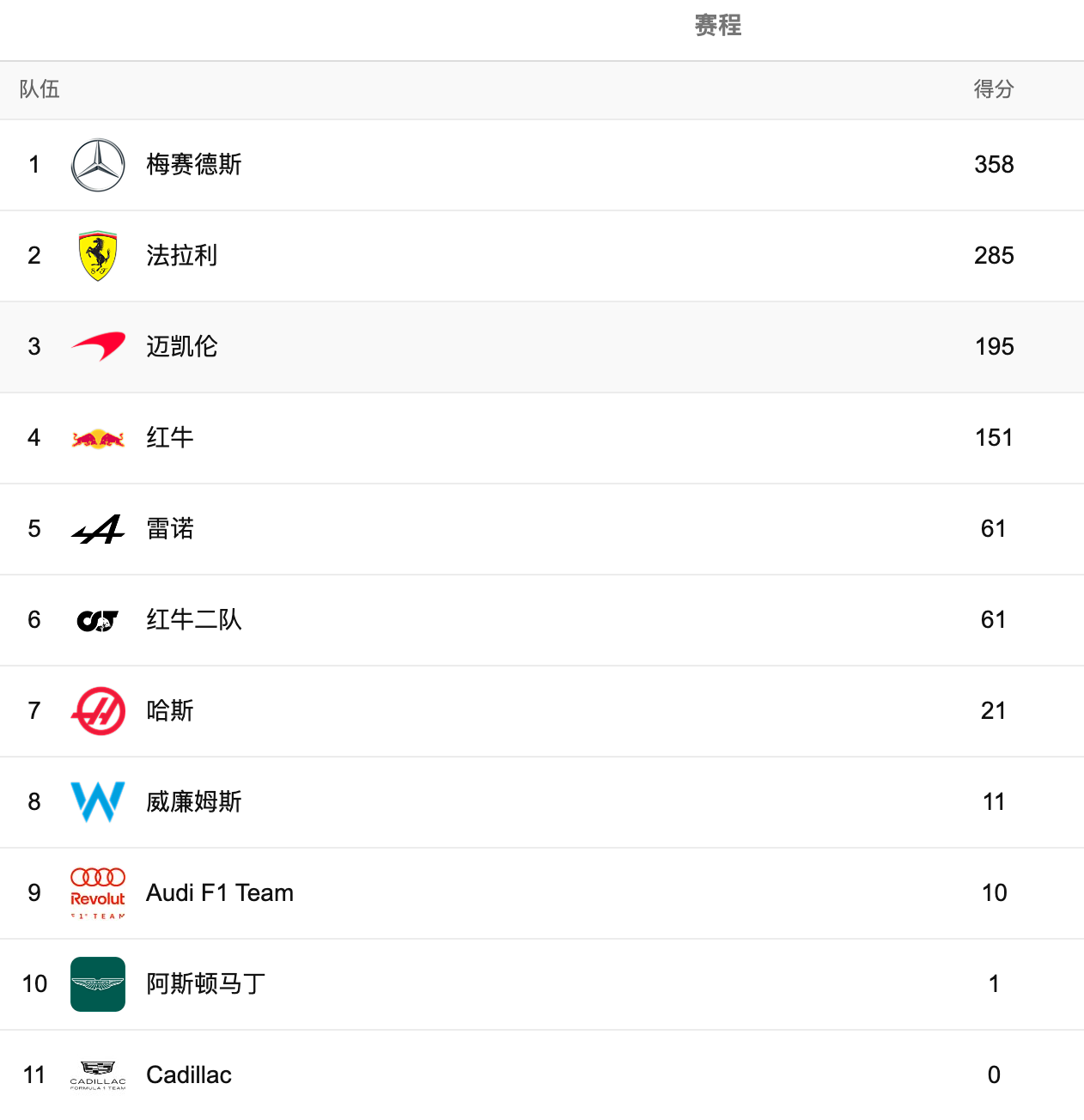Click the Mercedes star logo

[x=98, y=165]
